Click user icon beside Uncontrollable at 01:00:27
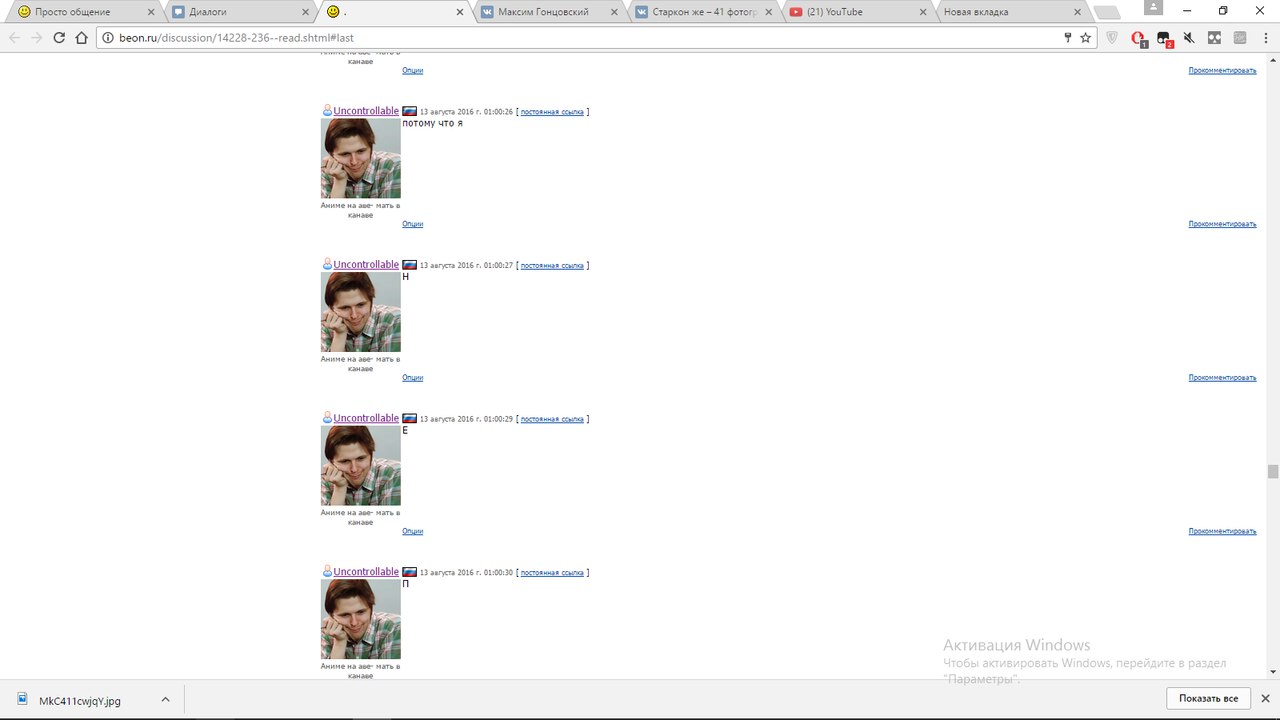 [x=327, y=264]
